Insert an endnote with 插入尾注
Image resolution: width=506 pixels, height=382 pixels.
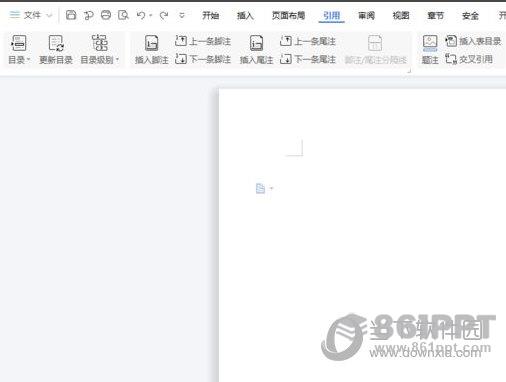pos(256,50)
